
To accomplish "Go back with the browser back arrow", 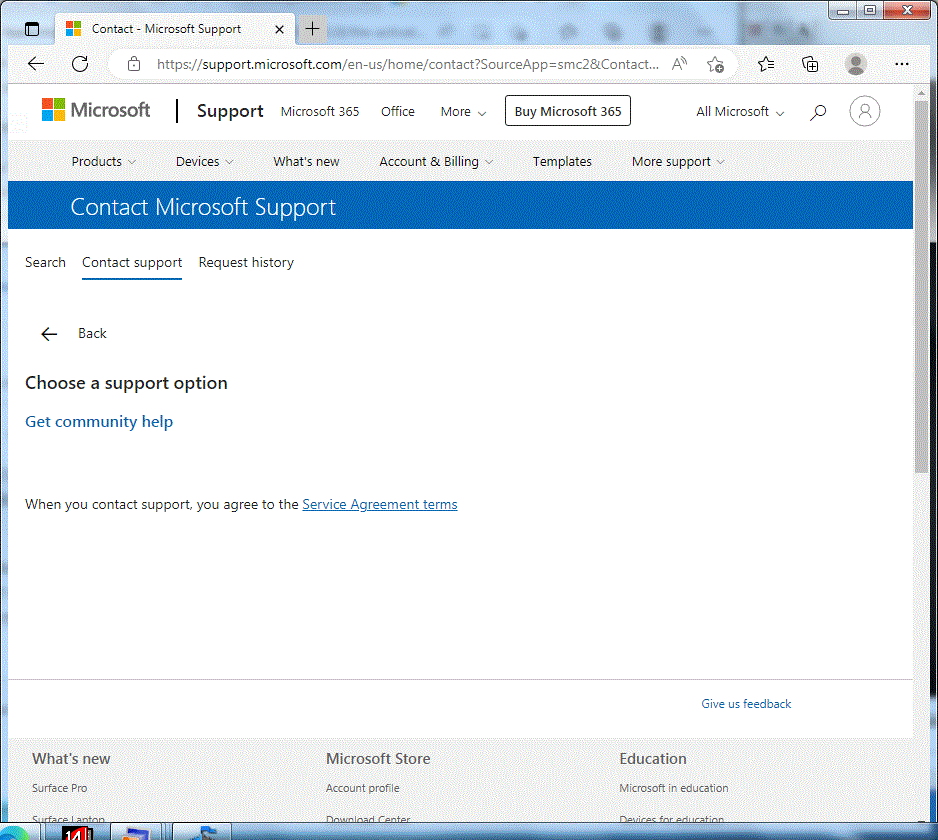I will [36, 64].
